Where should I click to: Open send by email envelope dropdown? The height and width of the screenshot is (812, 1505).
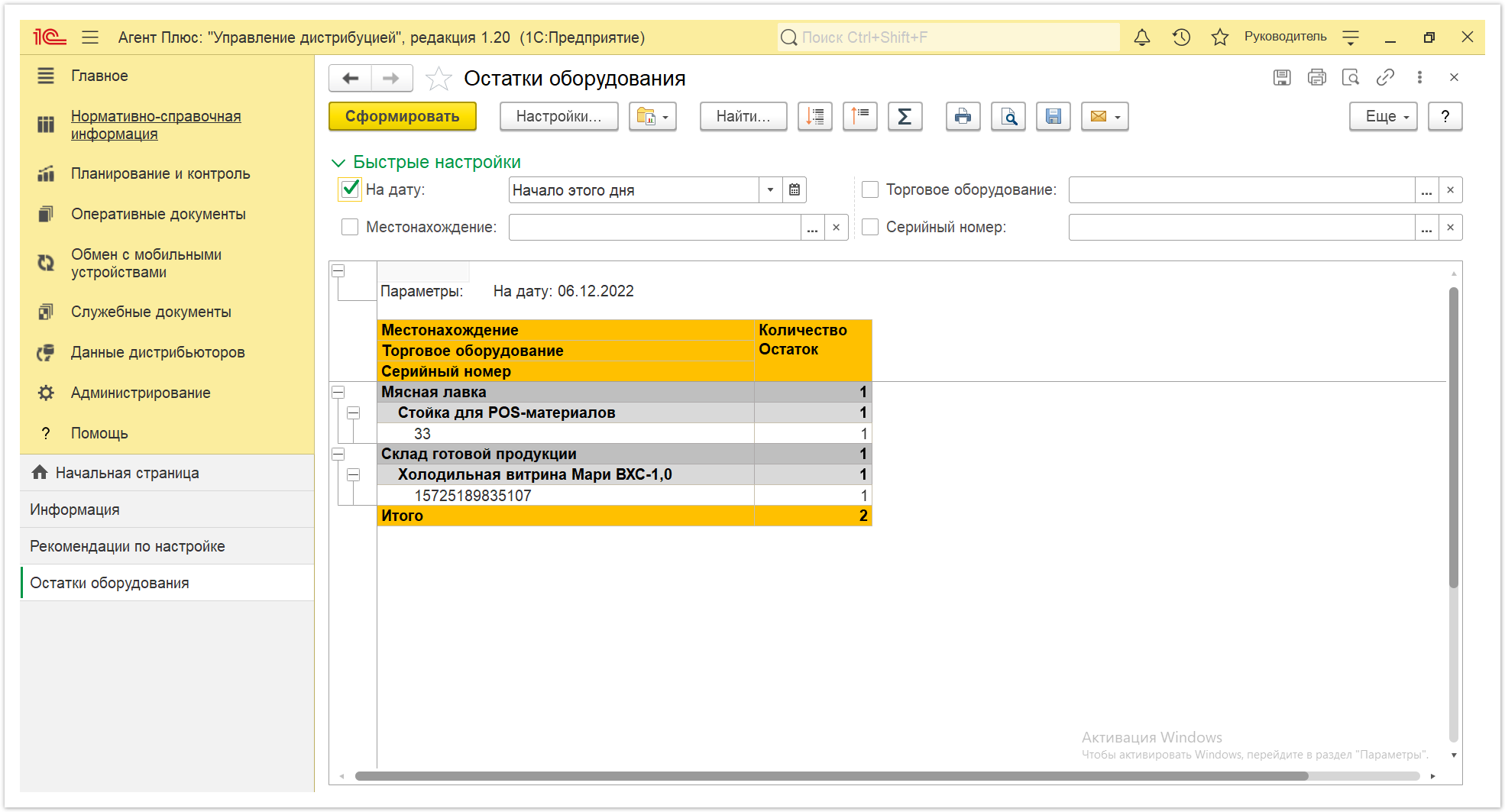click(x=1105, y=117)
